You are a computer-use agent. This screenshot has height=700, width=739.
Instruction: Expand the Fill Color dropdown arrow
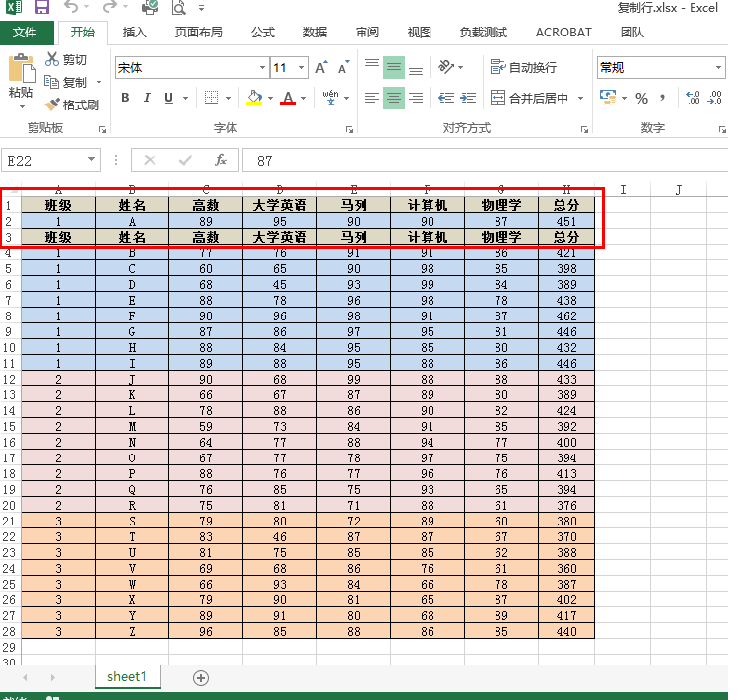click(x=271, y=98)
